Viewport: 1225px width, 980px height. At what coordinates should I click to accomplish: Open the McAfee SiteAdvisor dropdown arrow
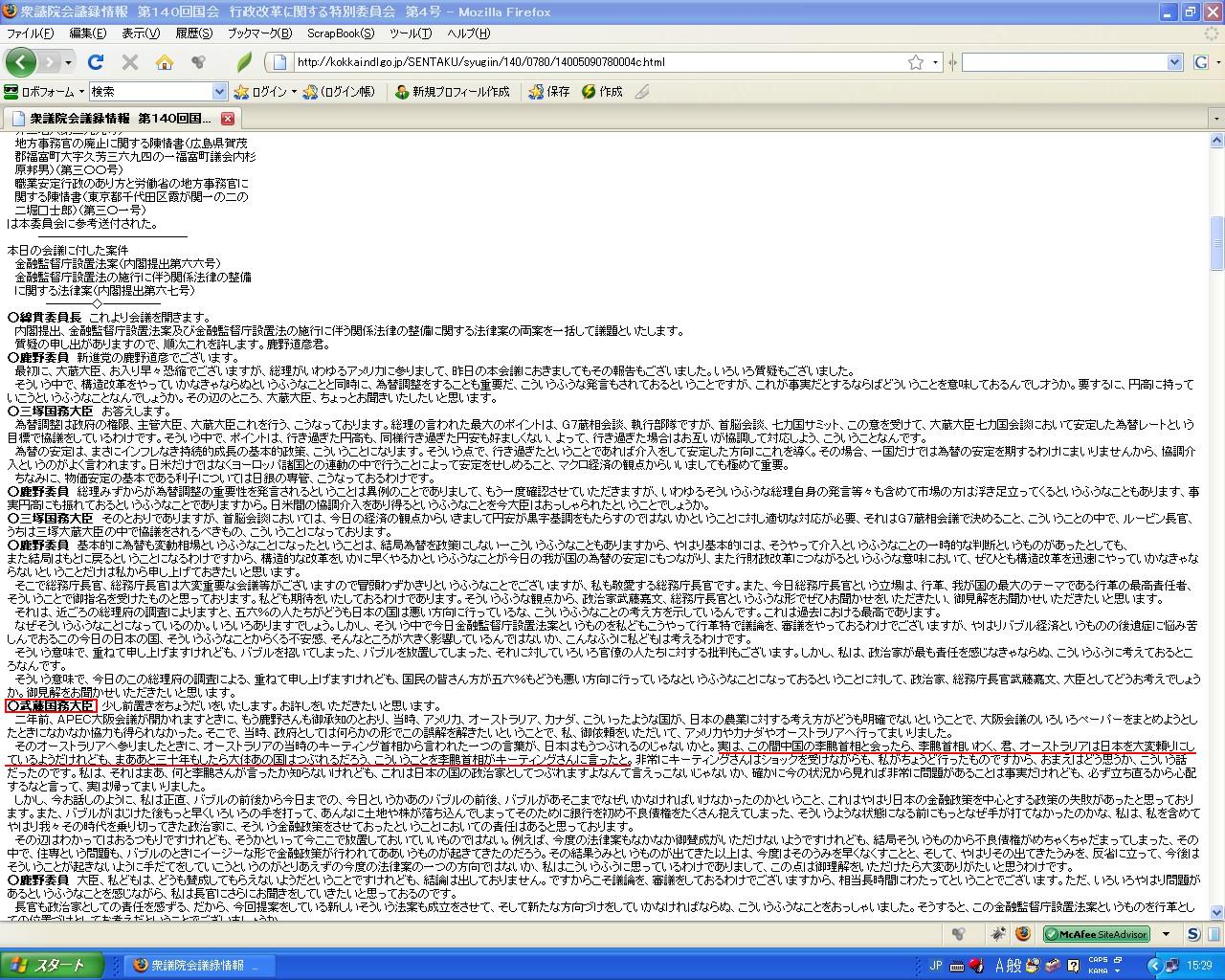pos(1166,934)
